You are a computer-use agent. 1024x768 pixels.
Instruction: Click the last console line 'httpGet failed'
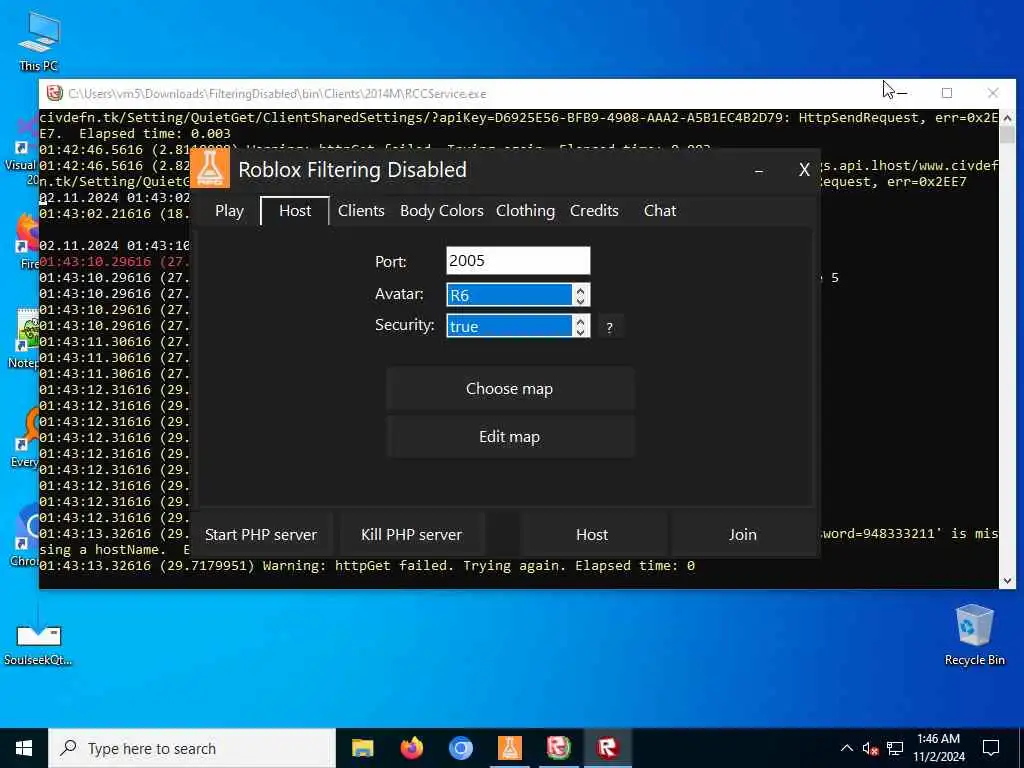(x=367, y=566)
